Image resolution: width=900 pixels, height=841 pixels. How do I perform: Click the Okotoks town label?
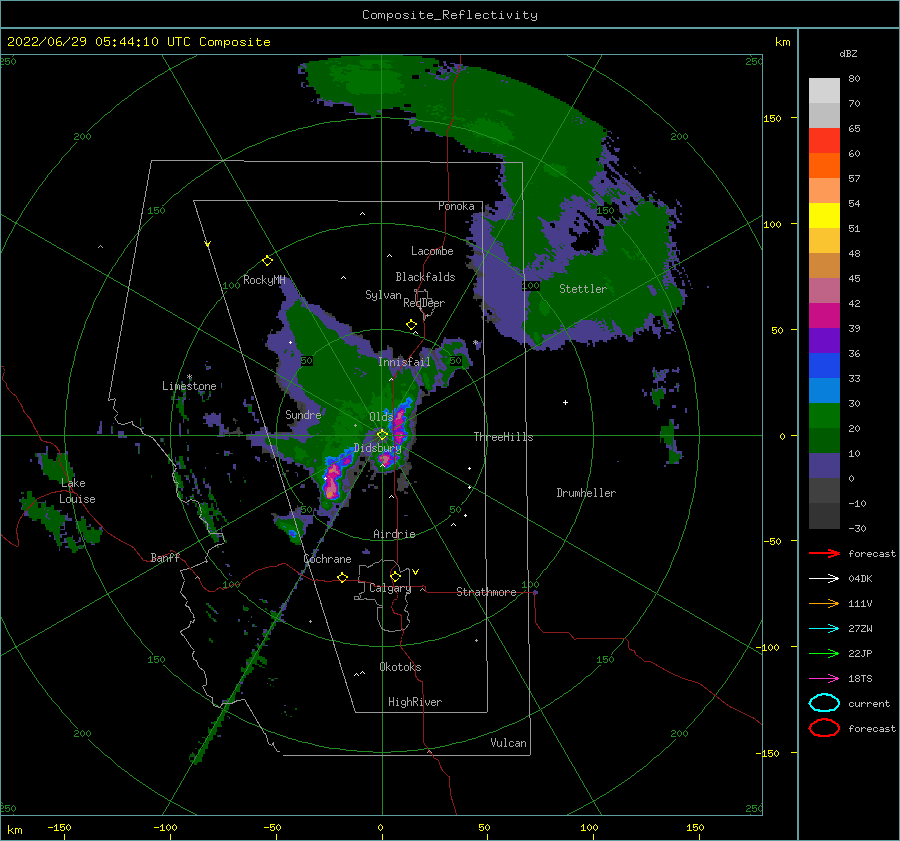(400, 667)
